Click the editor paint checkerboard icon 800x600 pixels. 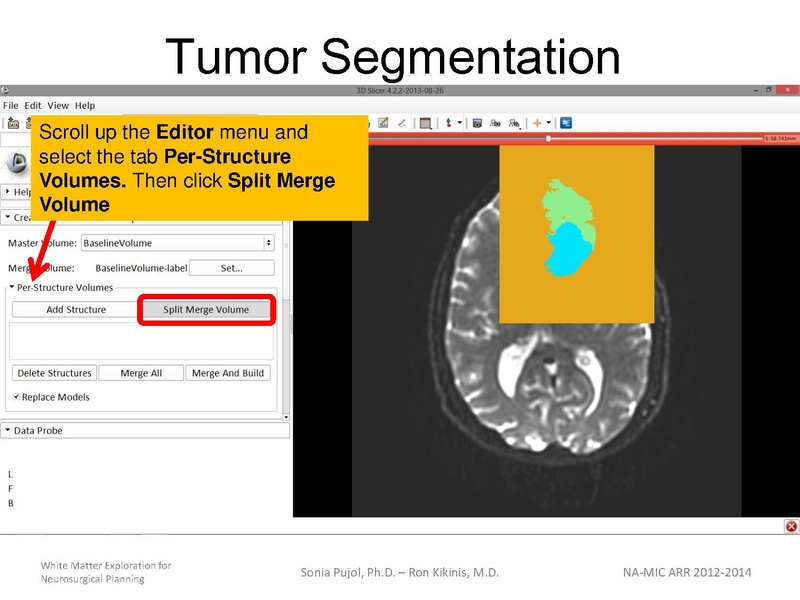385,123
